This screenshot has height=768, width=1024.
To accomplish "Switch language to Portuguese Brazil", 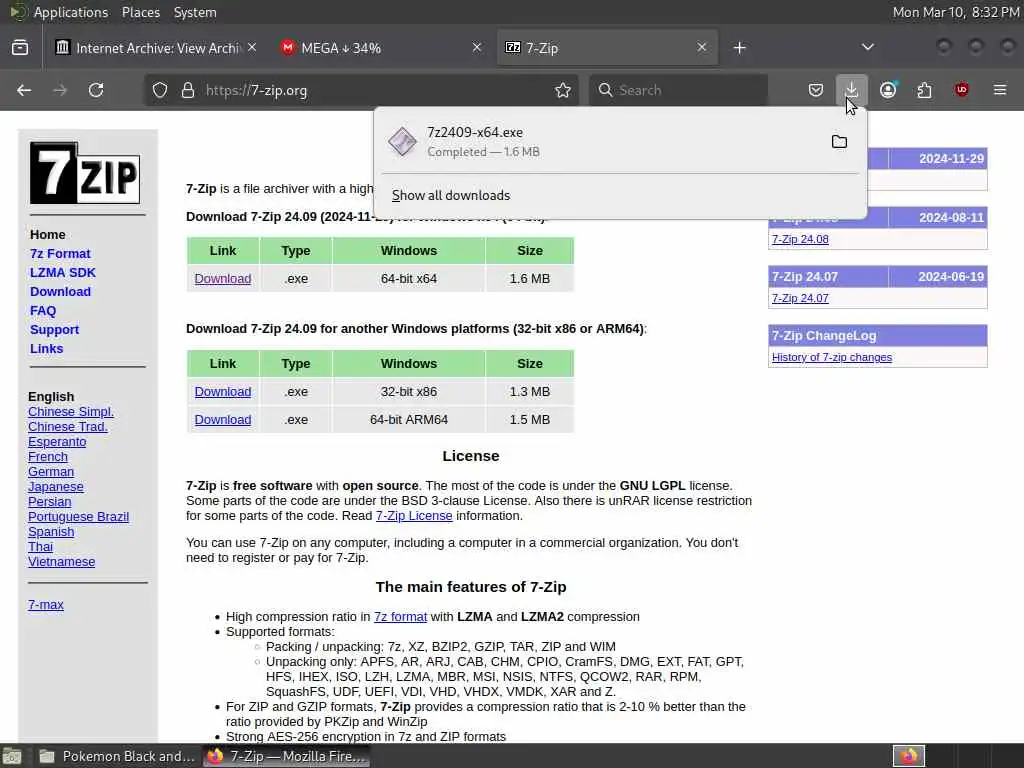I will pos(78,517).
